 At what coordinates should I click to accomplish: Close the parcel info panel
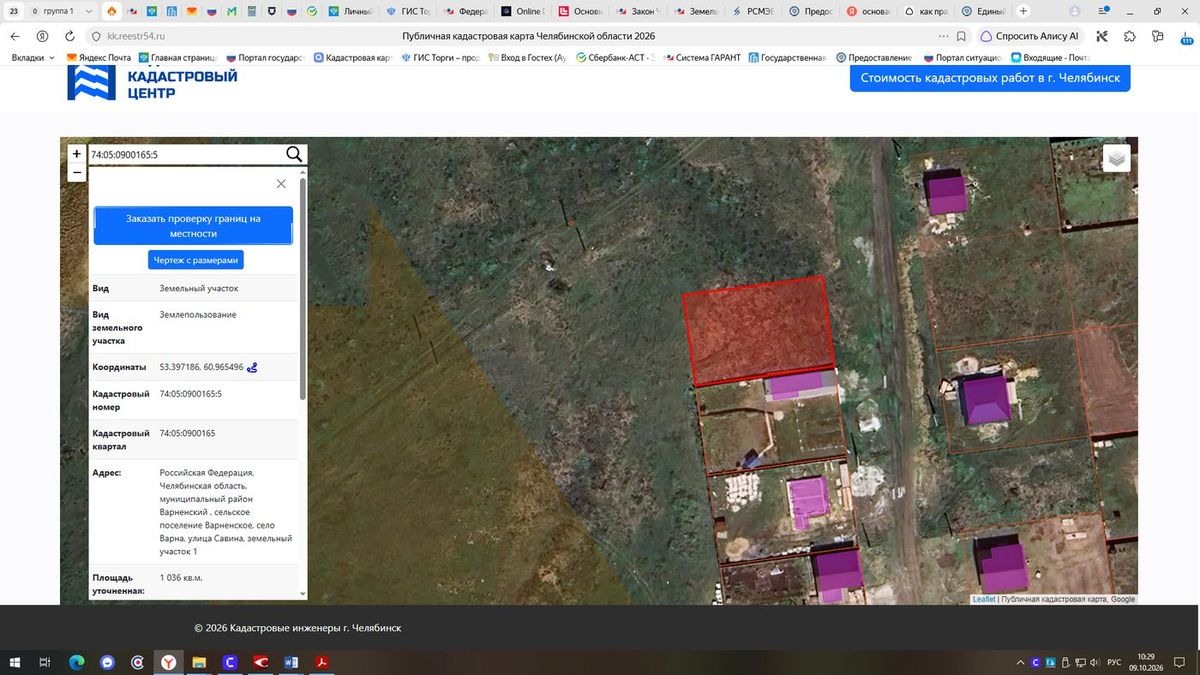(x=281, y=184)
